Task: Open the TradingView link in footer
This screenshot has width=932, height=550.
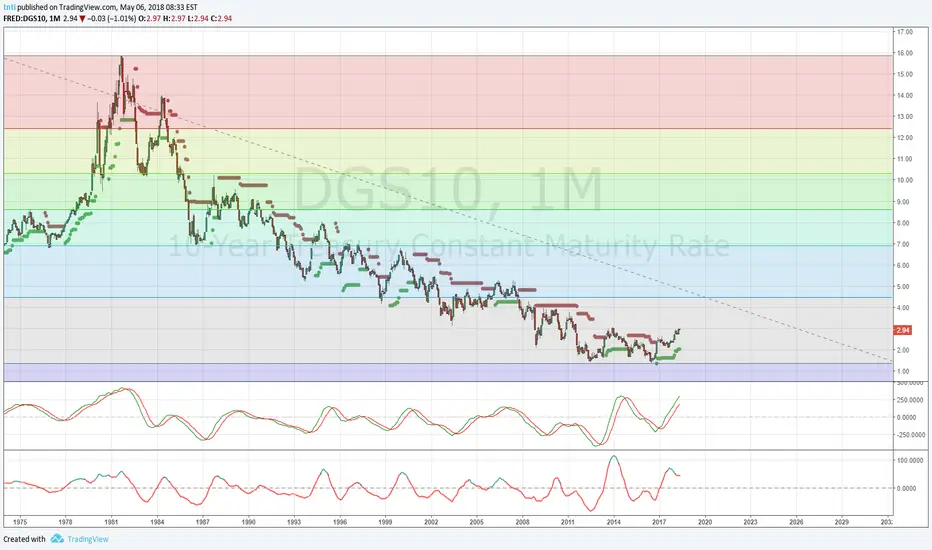Action: [88, 539]
